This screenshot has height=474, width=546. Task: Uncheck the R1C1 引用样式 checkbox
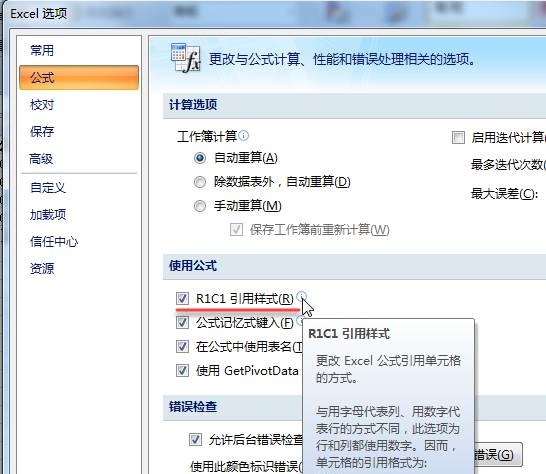coord(182,298)
